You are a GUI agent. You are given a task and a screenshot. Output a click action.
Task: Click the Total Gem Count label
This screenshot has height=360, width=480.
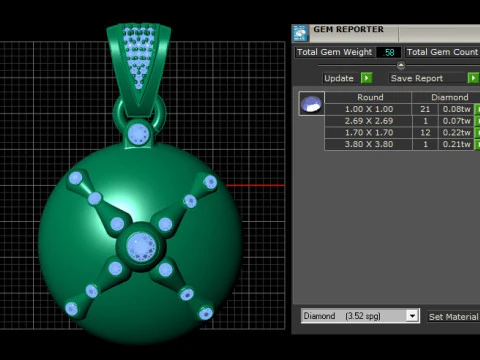pos(442,52)
